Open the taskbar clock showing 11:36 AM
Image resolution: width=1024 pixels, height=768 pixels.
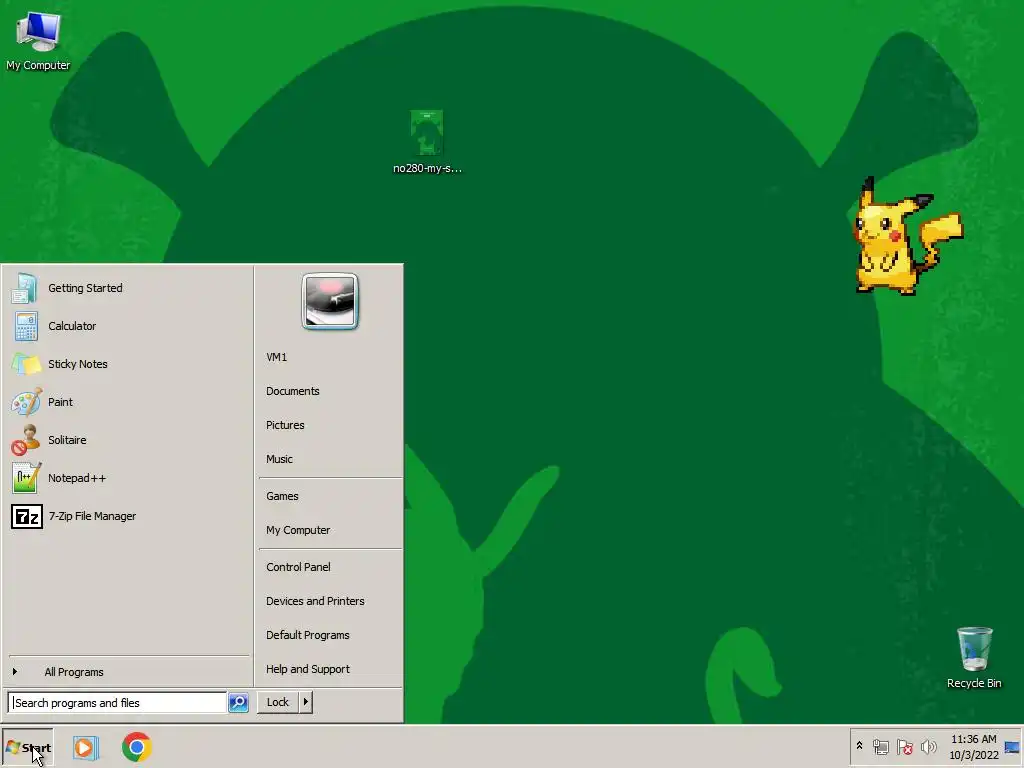[974, 747]
